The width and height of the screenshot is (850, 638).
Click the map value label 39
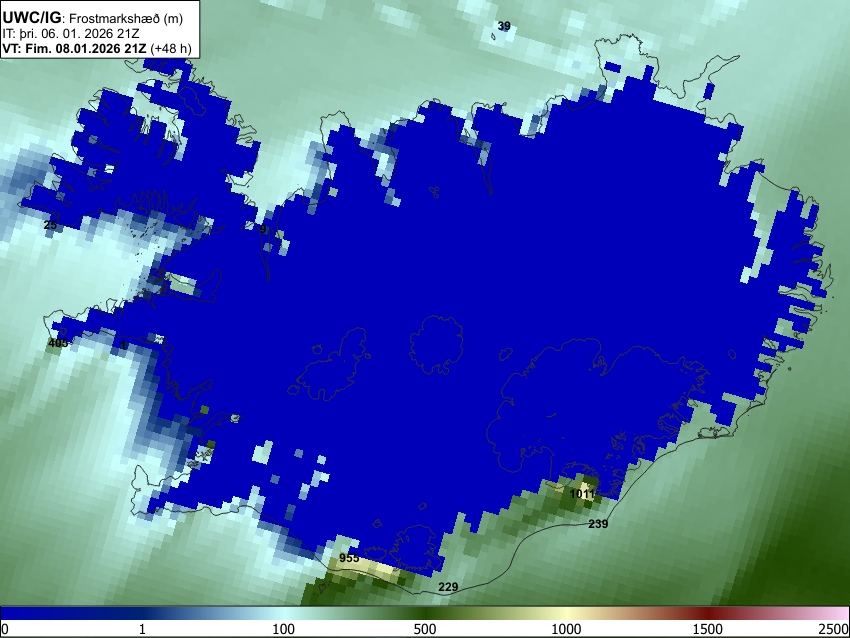[x=504, y=26]
